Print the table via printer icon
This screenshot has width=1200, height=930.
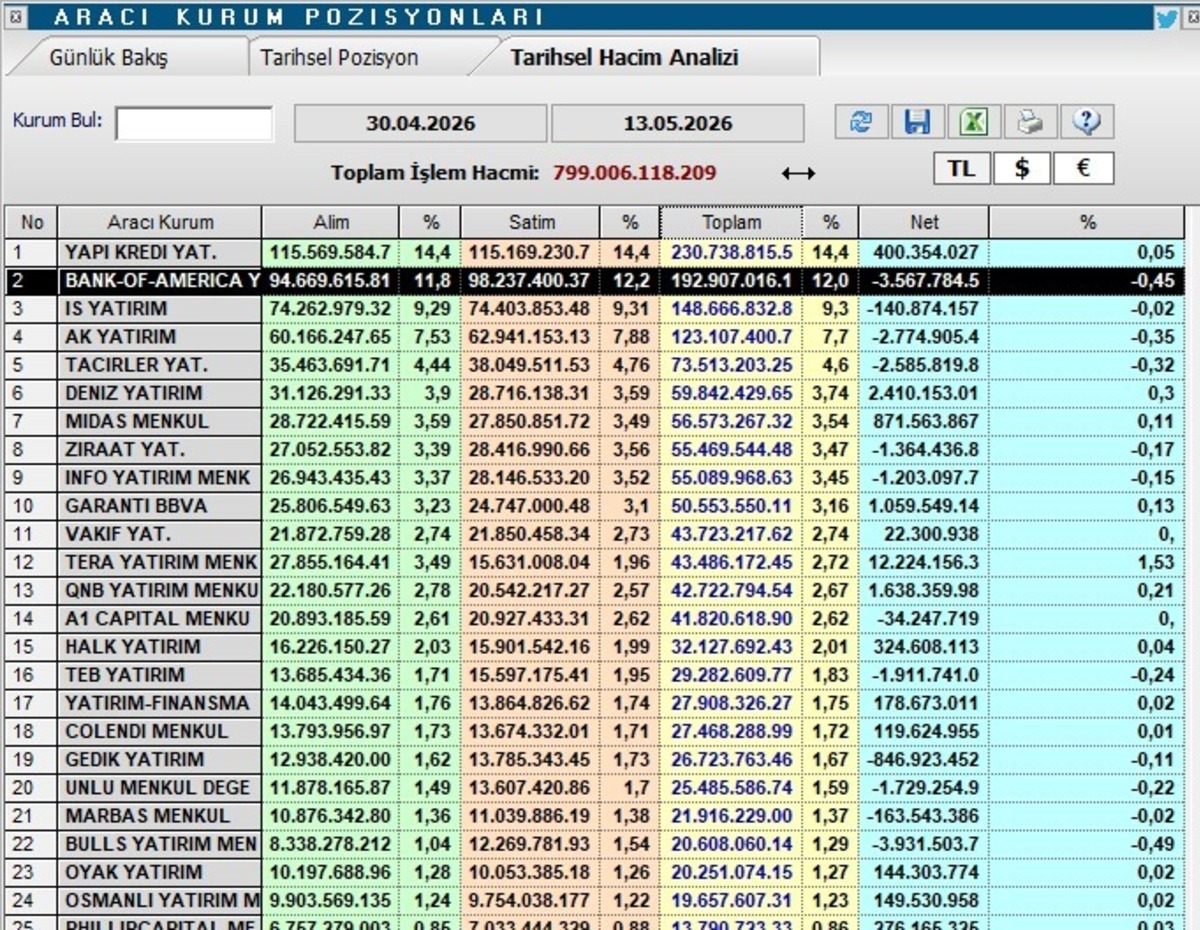pyautogui.click(x=1029, y=122)
